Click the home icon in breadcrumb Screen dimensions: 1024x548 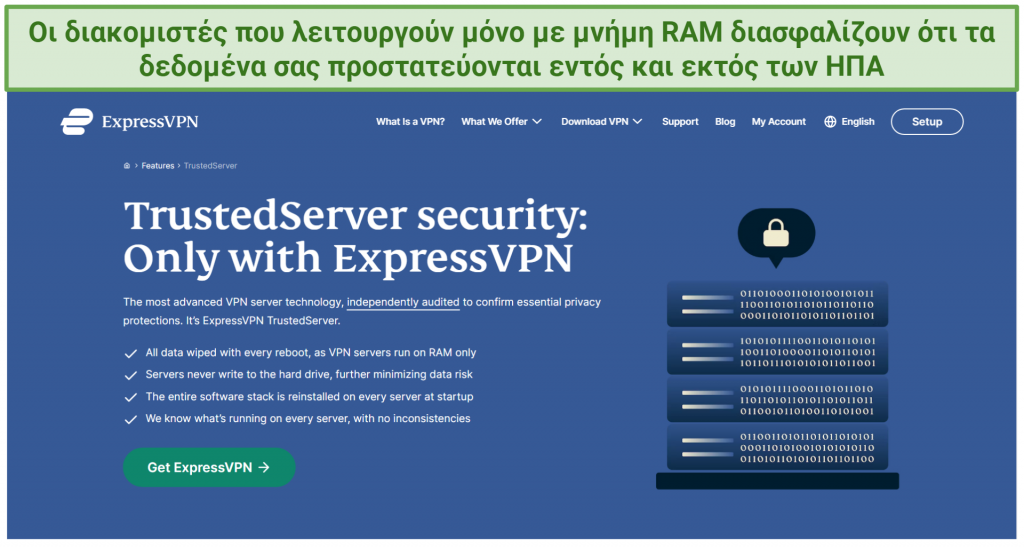click(127, 166)
